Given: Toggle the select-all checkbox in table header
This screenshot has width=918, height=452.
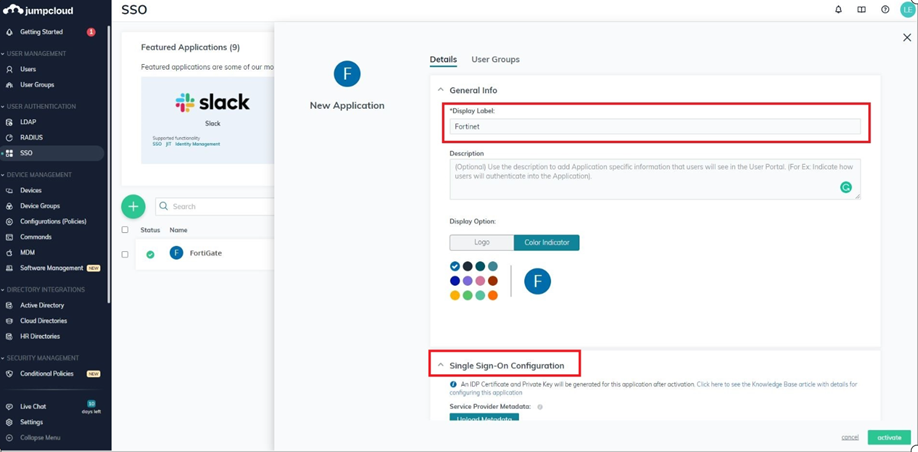Looking at the screenshot, I should click(125, 230).
